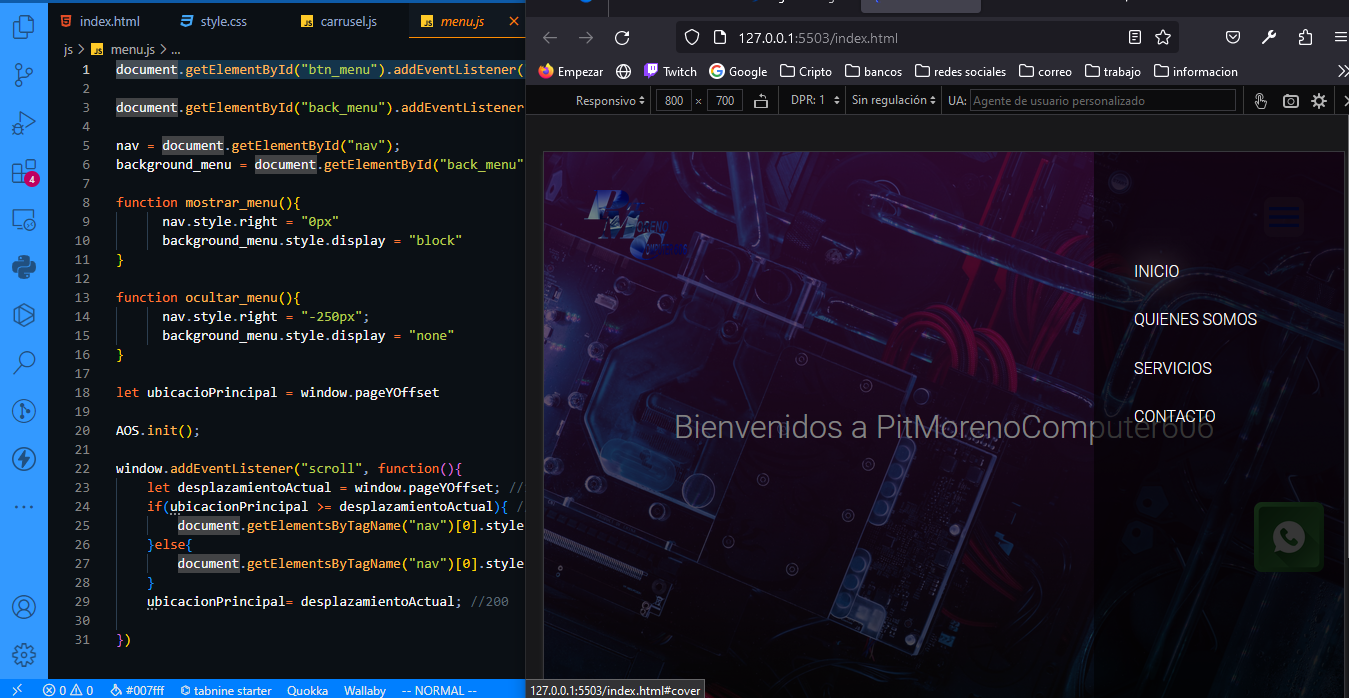This screenshot has height=698, width=1349.
Task: Click the QUIENES SOMOS navigation link
Action: click(1195, 320)
